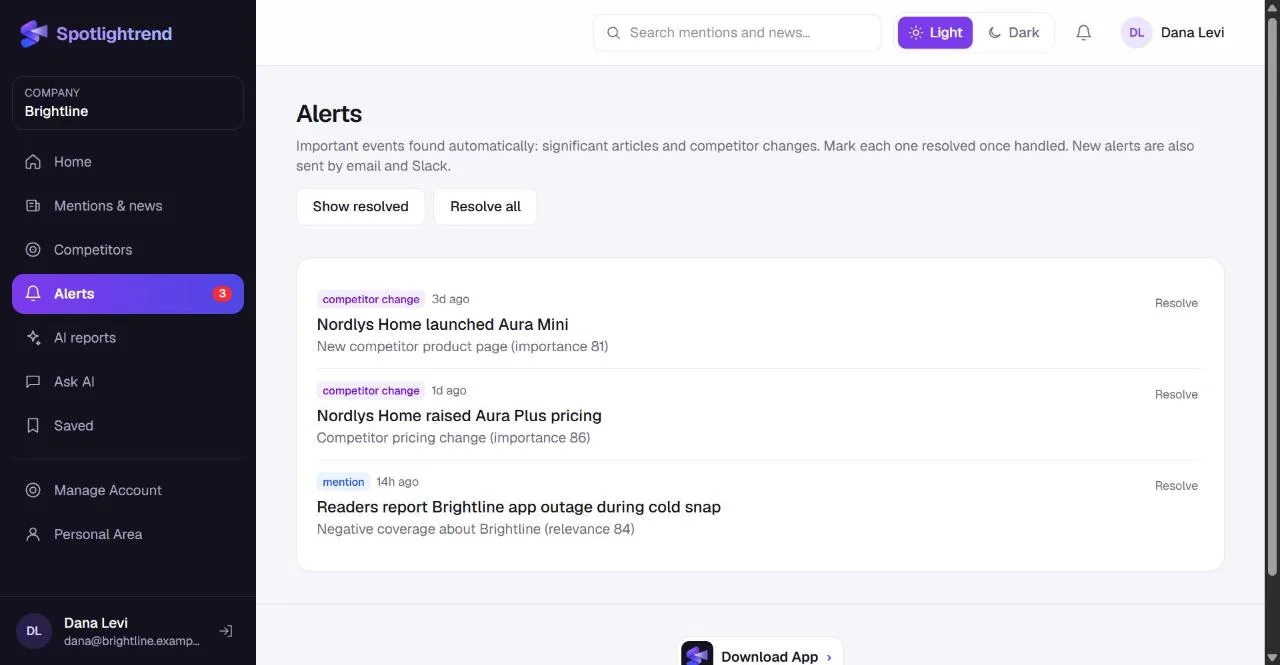Focus the Search mentions and news field

737,33
